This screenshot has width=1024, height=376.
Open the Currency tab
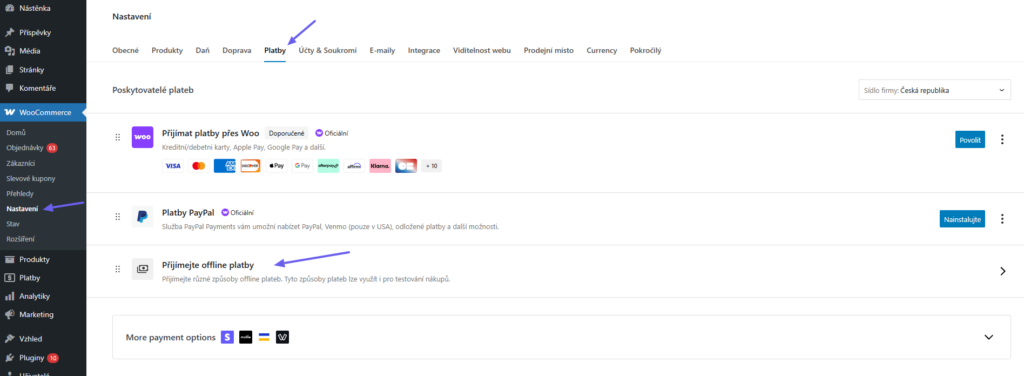[601, 50]
